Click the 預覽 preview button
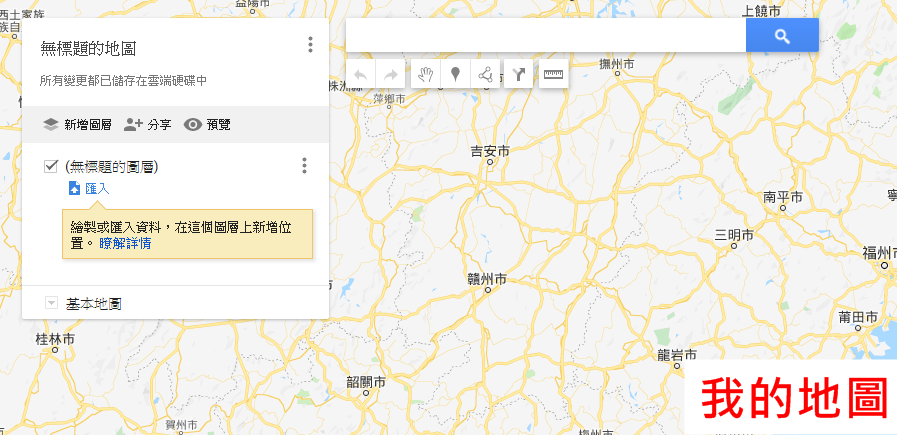Viewport: 897px width, 435px height. pyautogui.click(x=207, y=125)
